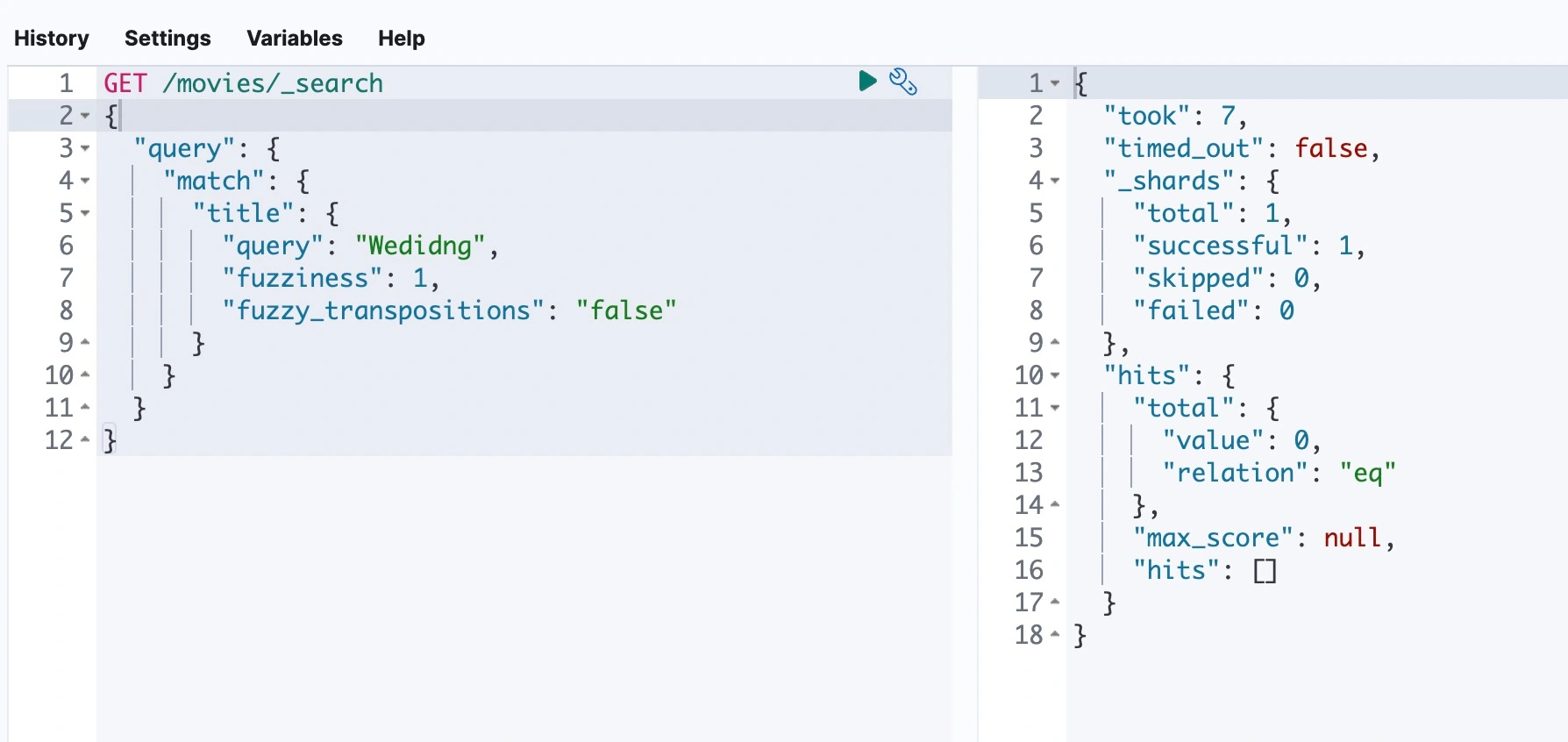Collapse the "query" block fold arrow
The width and height of the screenshot is (1568, 742).
pyautogui.click(x=85, y=148)
